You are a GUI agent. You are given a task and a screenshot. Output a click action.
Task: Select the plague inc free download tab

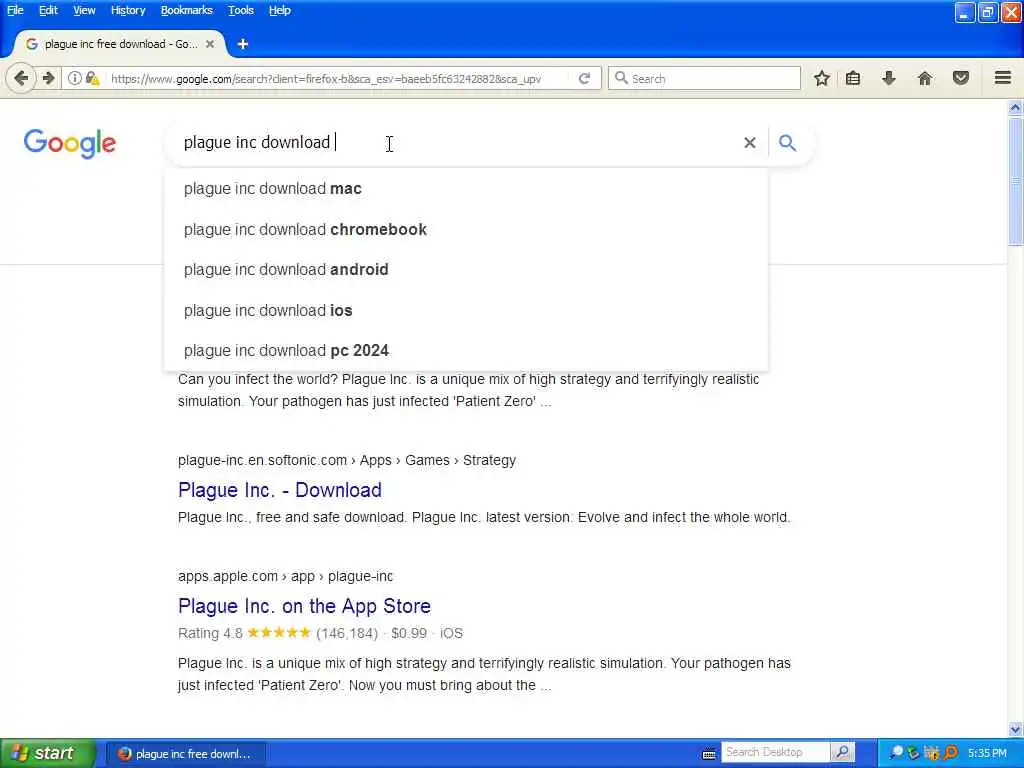point(119,44)
